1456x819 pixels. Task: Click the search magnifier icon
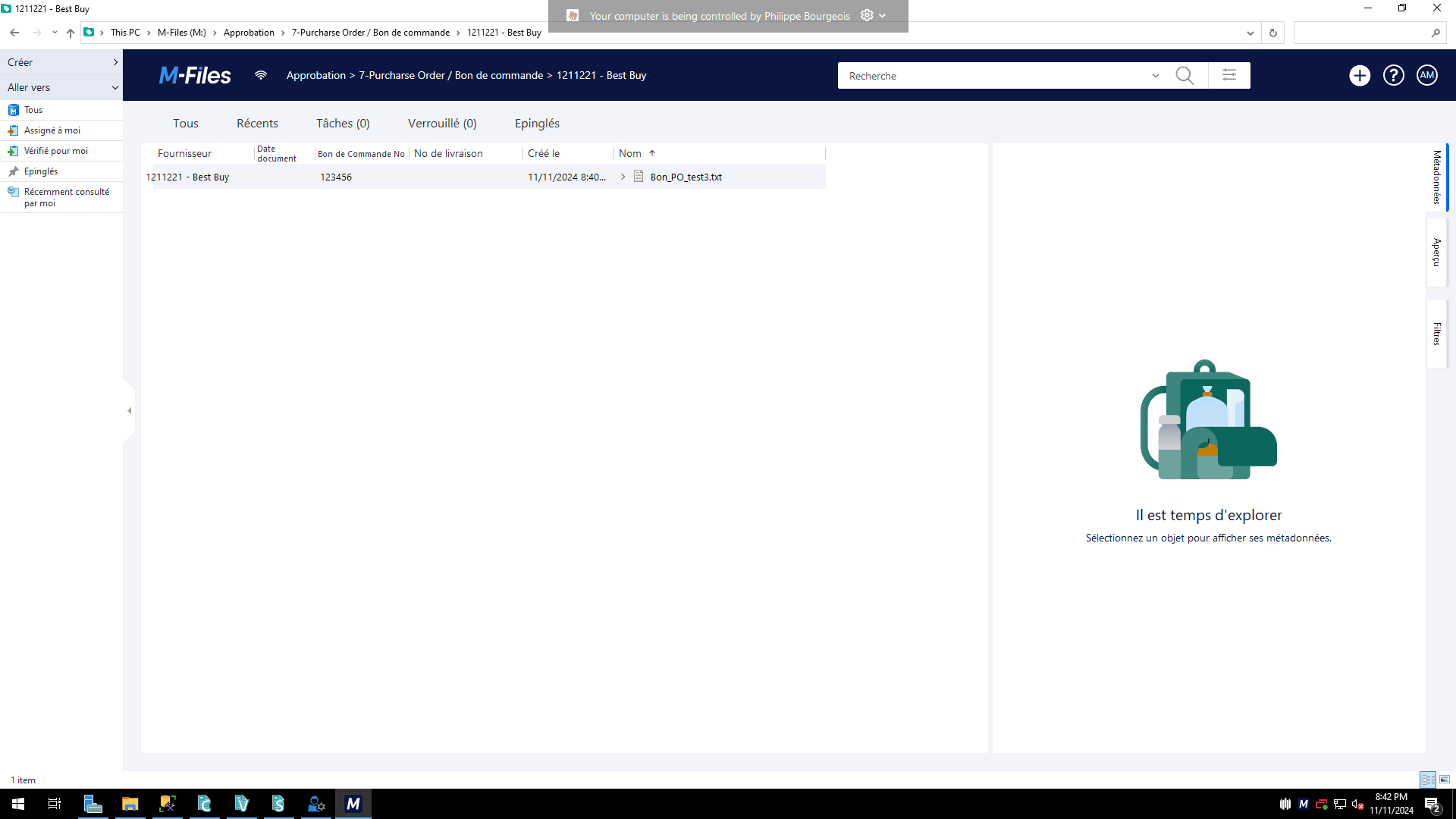point(1185,75)
